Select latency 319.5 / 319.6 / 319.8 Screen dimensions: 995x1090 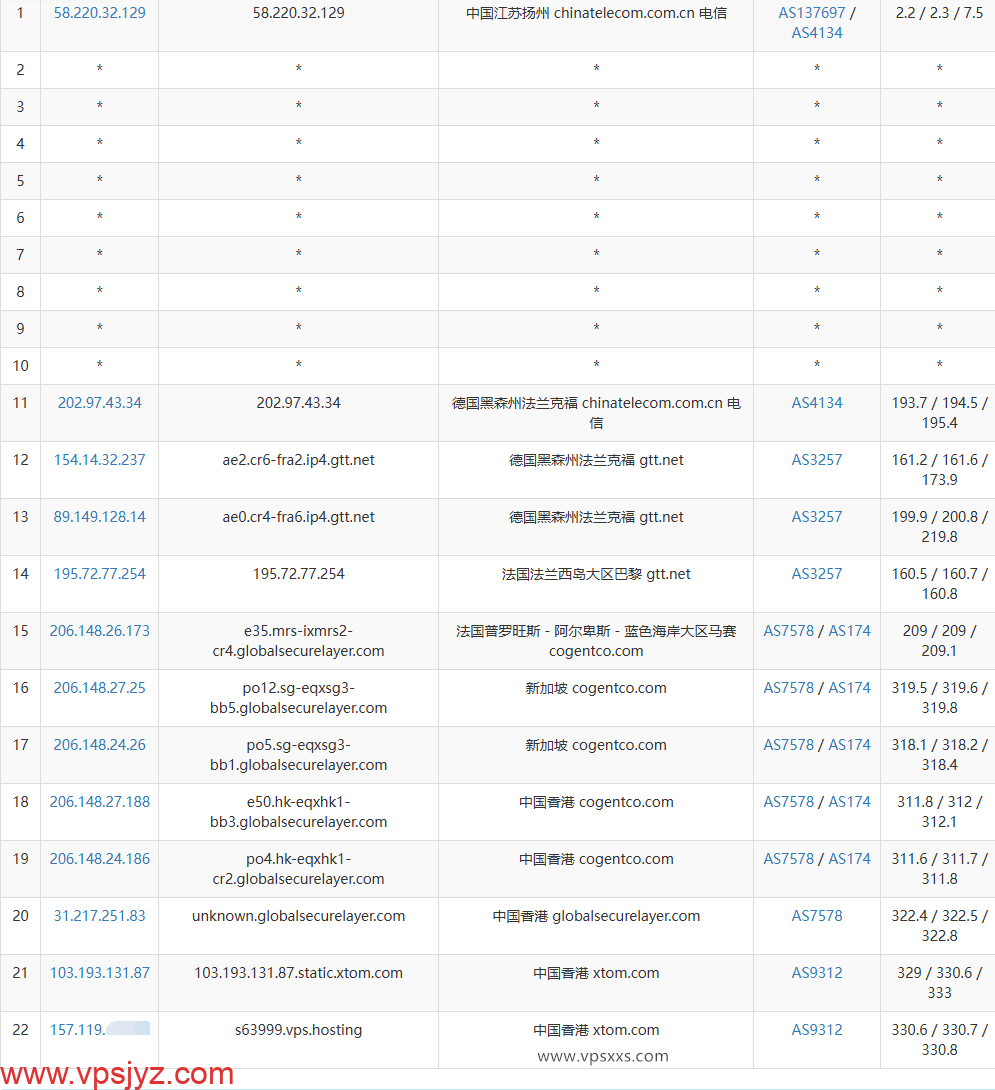pos(939,698)
